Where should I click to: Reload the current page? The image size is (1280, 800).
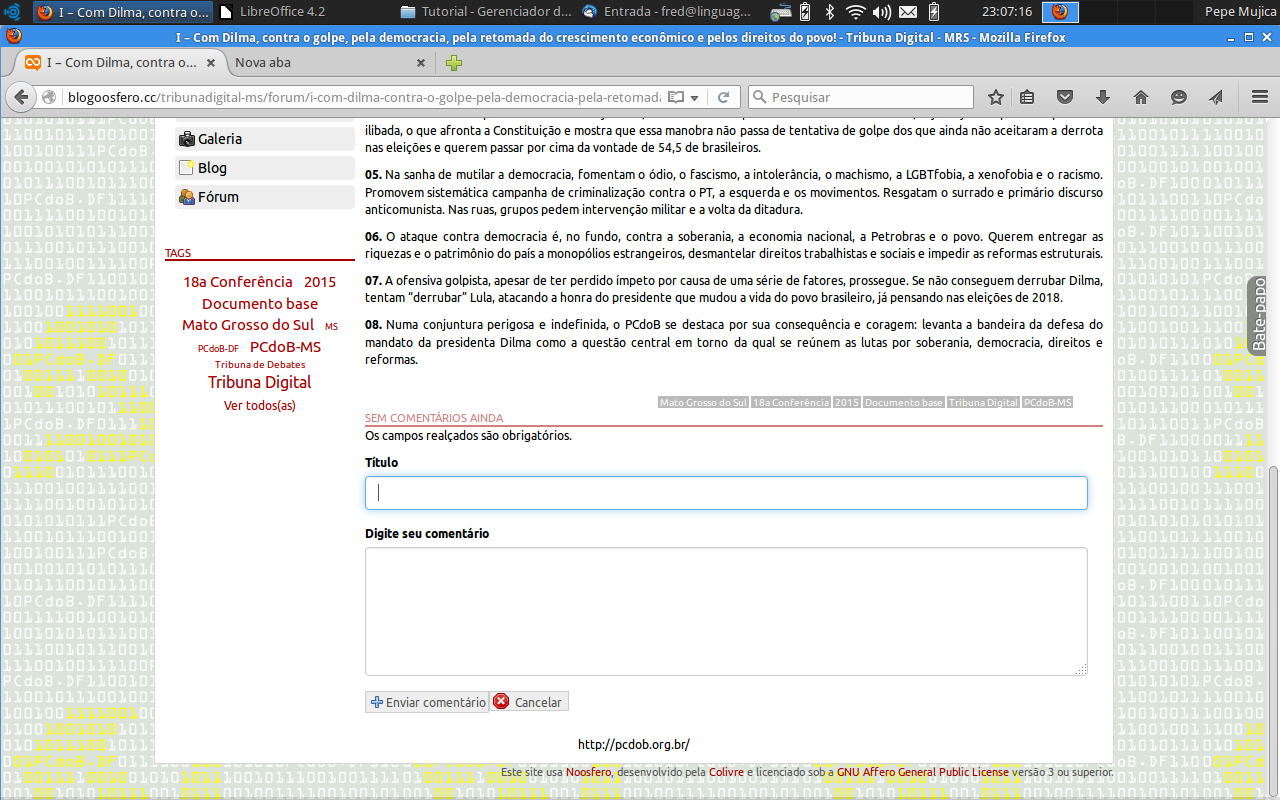[723, 97]
